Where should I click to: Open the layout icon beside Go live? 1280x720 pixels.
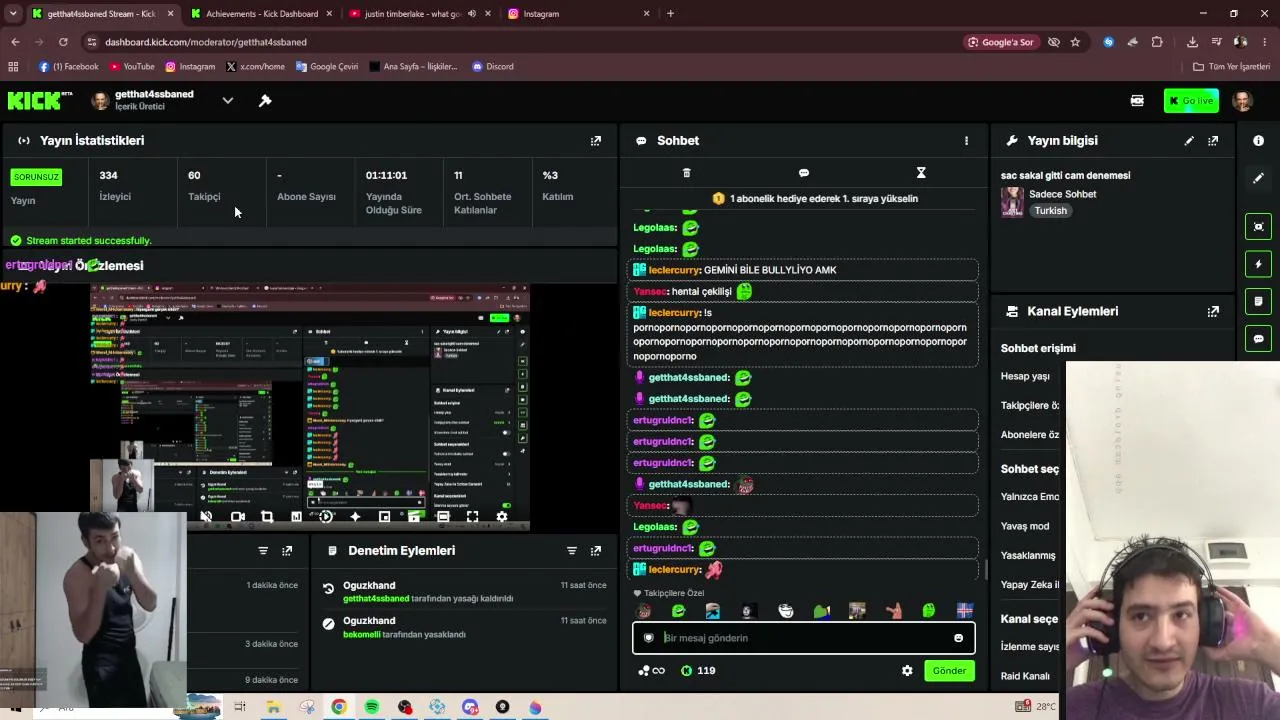(x=1137, y=101)
